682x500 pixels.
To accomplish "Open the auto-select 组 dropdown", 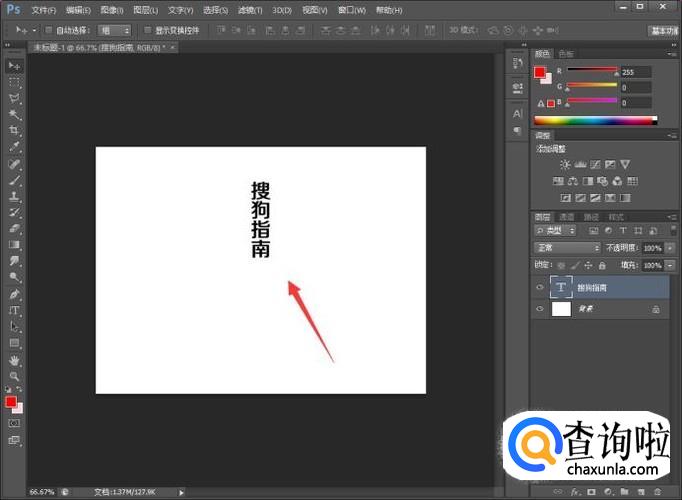I will point(114,30).
